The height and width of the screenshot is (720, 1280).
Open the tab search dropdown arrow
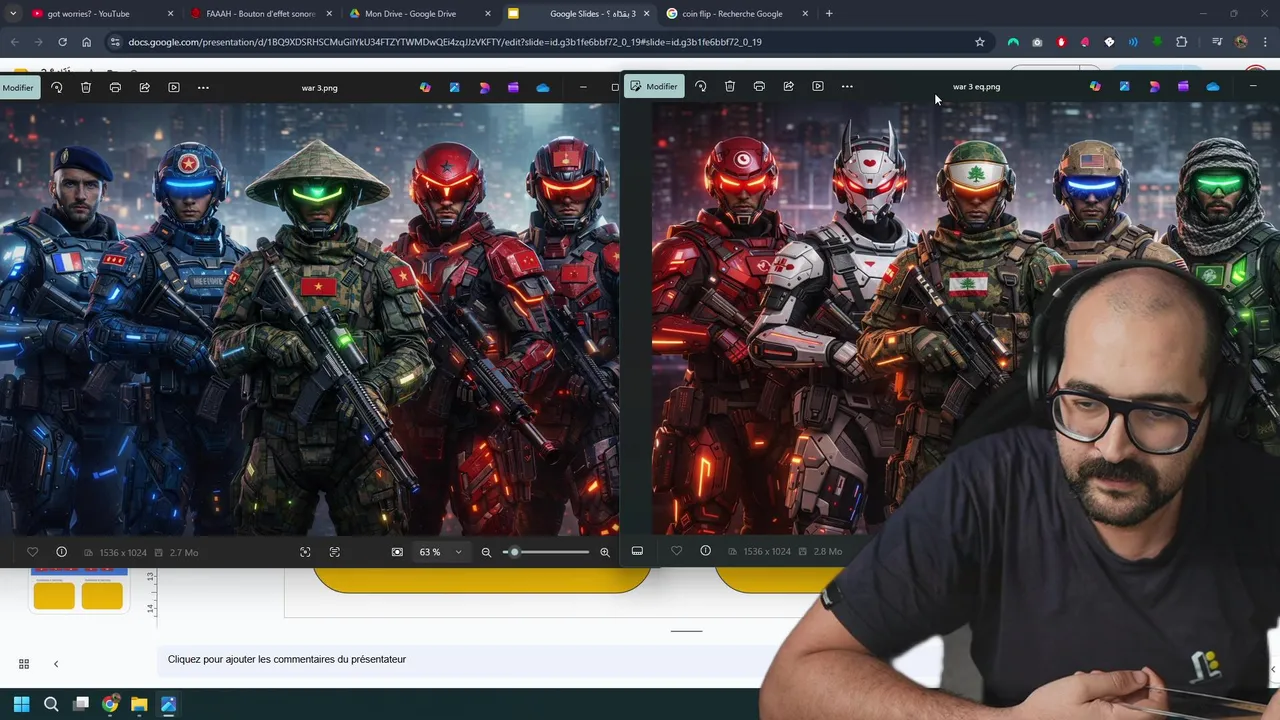12,14
